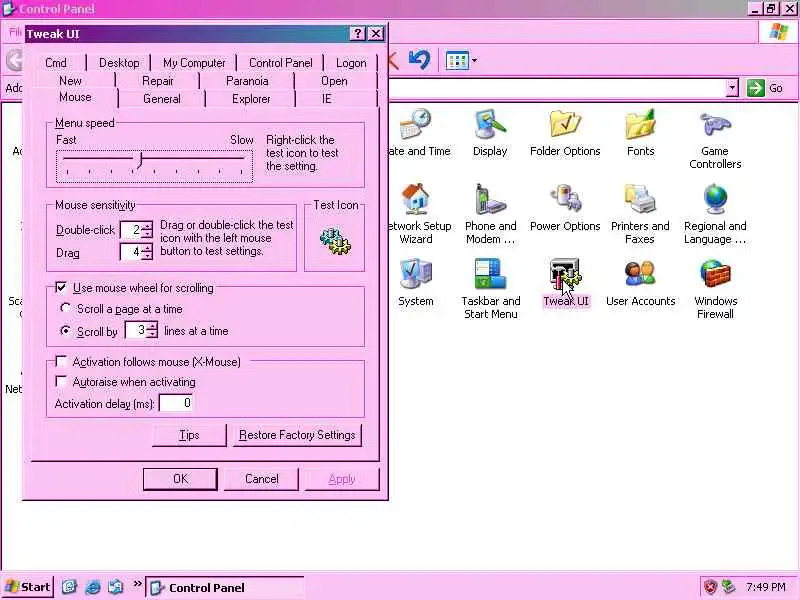Screen dimensions: 800x600
Task: Switch to the Open tab
Action: click(x=334, y=81)
